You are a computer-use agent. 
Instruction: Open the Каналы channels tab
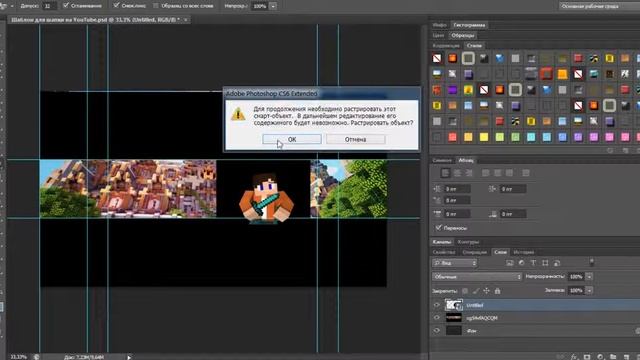point(442,242)
